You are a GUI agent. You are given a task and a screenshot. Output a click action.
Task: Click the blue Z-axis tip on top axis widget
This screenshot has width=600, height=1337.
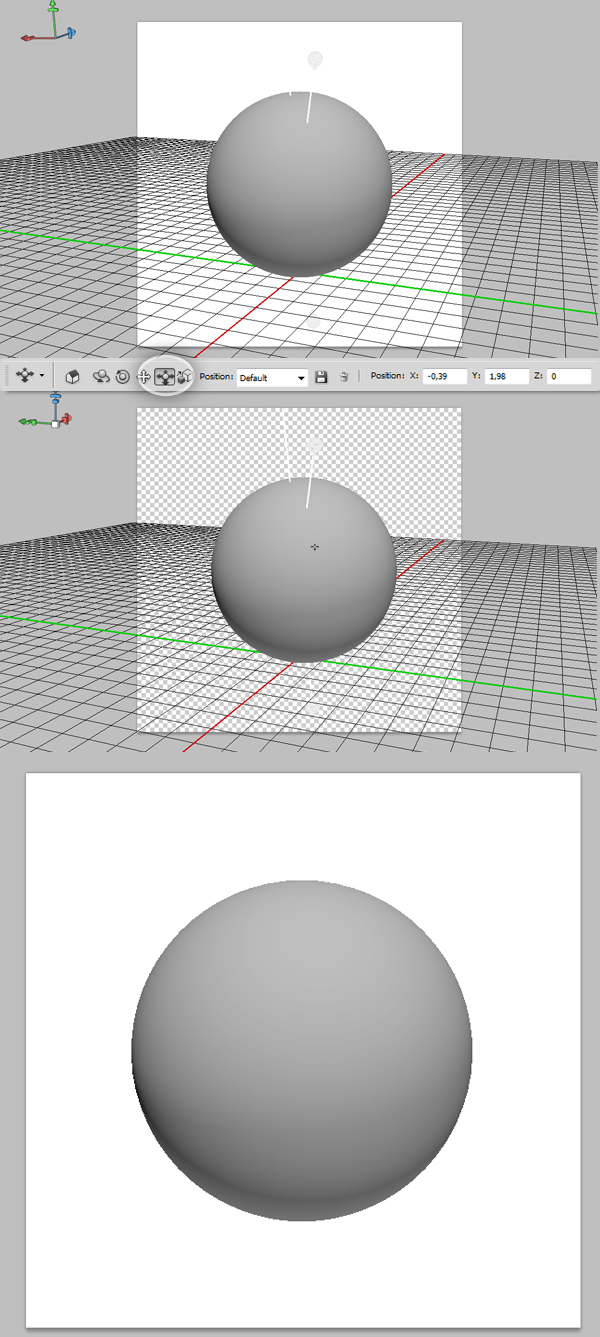(71, 32)
